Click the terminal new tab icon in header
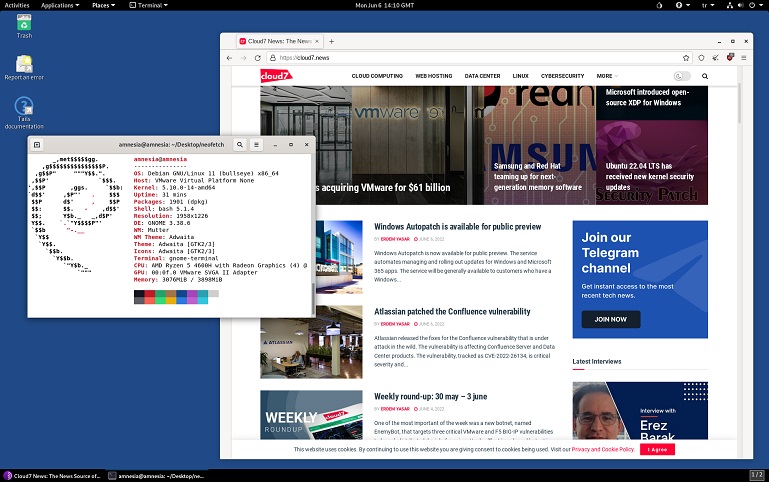Viewport: 769px width, 482px height. [x=37, y=145]
